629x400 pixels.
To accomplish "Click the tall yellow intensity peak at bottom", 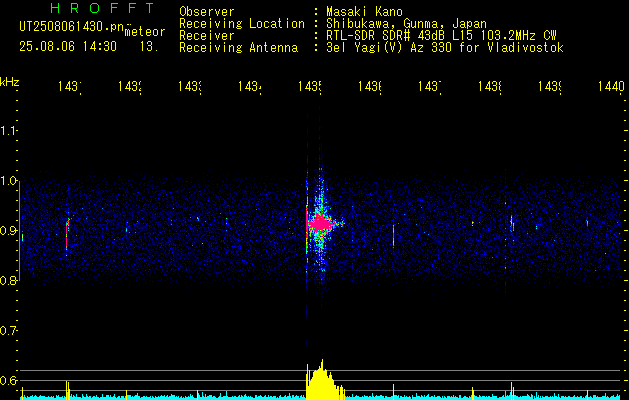I will click(323, 379).
